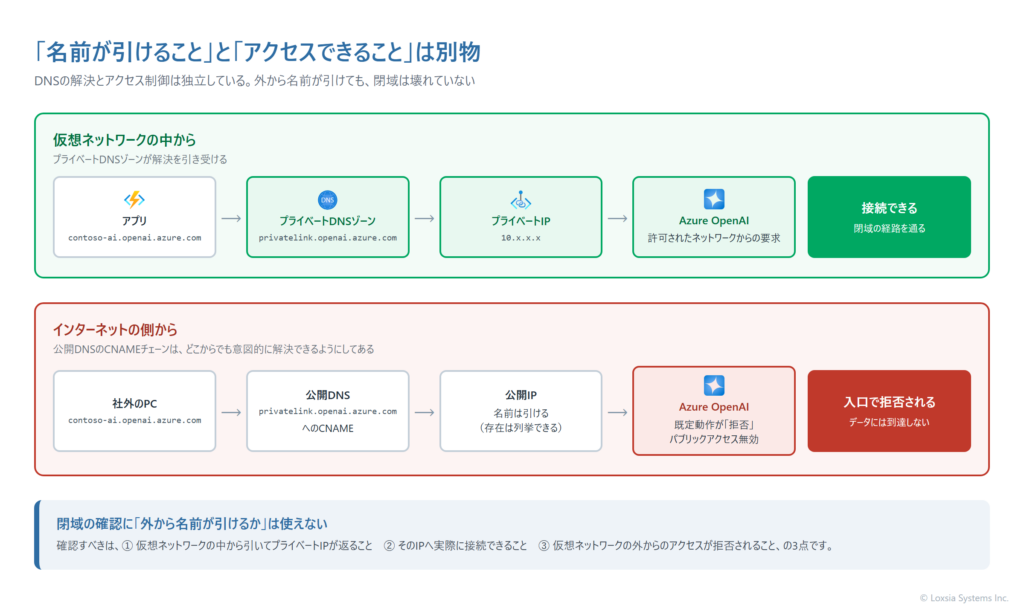The width and height of the screenshot is (1024, 614).
Task: Click the データには到達しない text
Action: [889, 423]
